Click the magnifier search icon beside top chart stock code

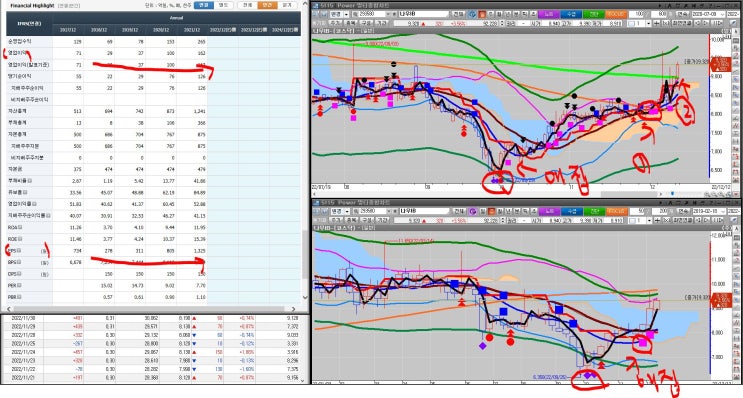coord(355,14)
